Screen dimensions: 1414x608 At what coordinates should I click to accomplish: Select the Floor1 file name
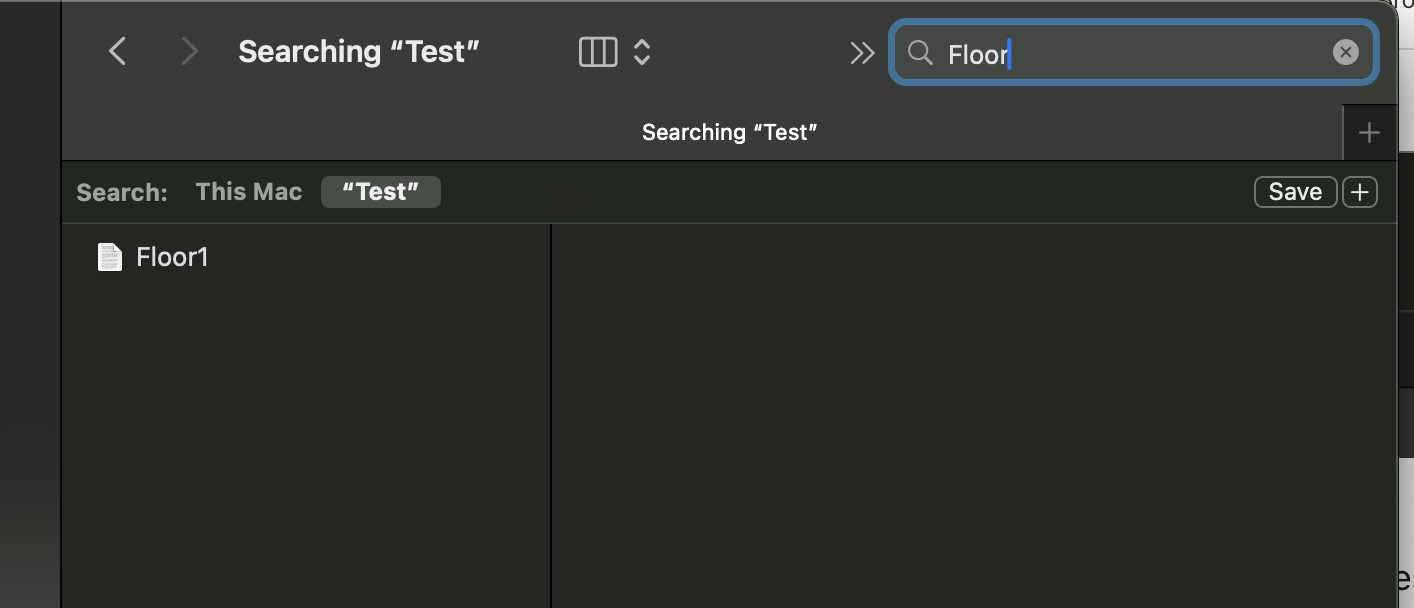172,257
